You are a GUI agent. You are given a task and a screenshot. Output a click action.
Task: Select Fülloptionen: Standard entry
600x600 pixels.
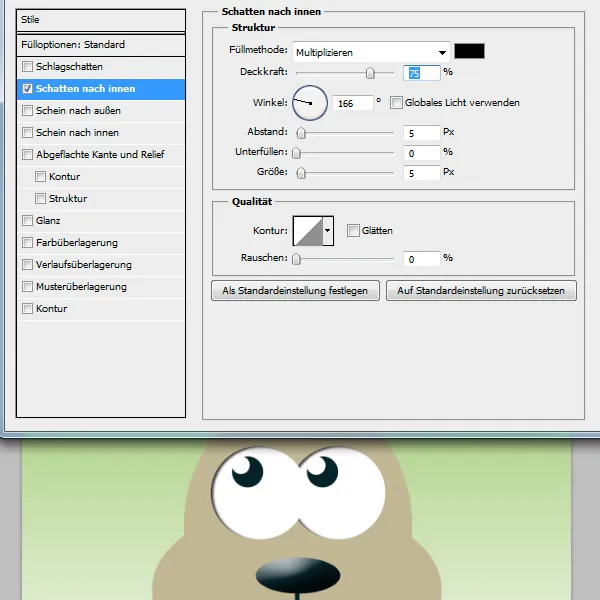coord(101,45)
